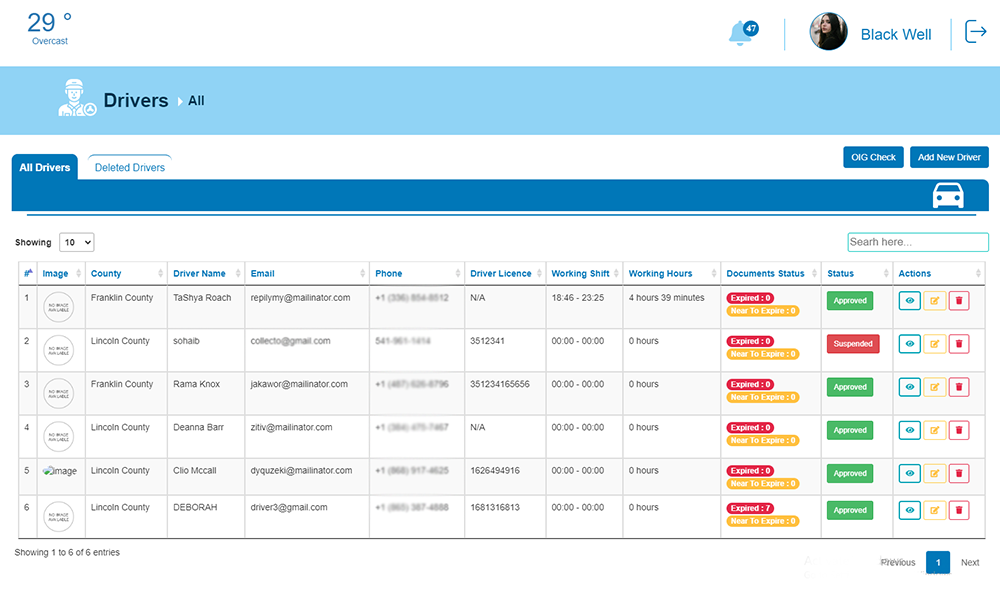This screenshot has height=611, width=1000.
Task: Click the Black Well profile avatar
Action: tap(828, 33)
